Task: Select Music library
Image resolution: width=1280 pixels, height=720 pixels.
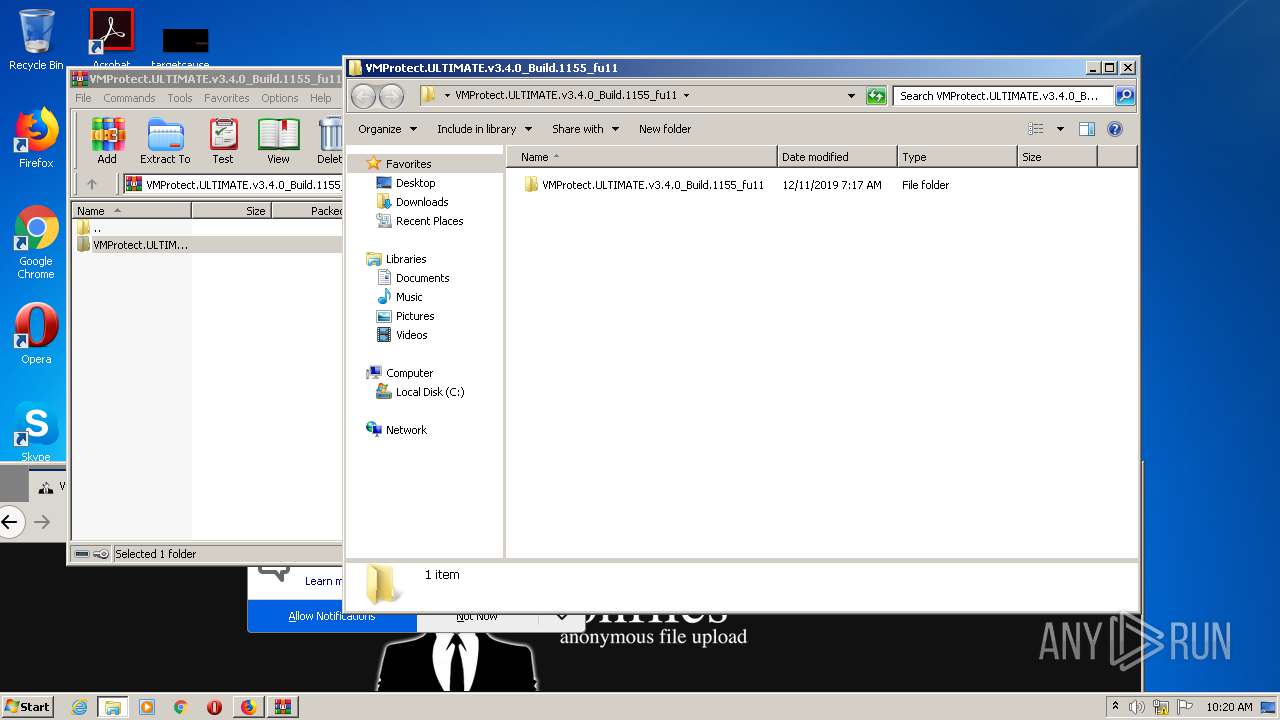Action: coord(409,297)
